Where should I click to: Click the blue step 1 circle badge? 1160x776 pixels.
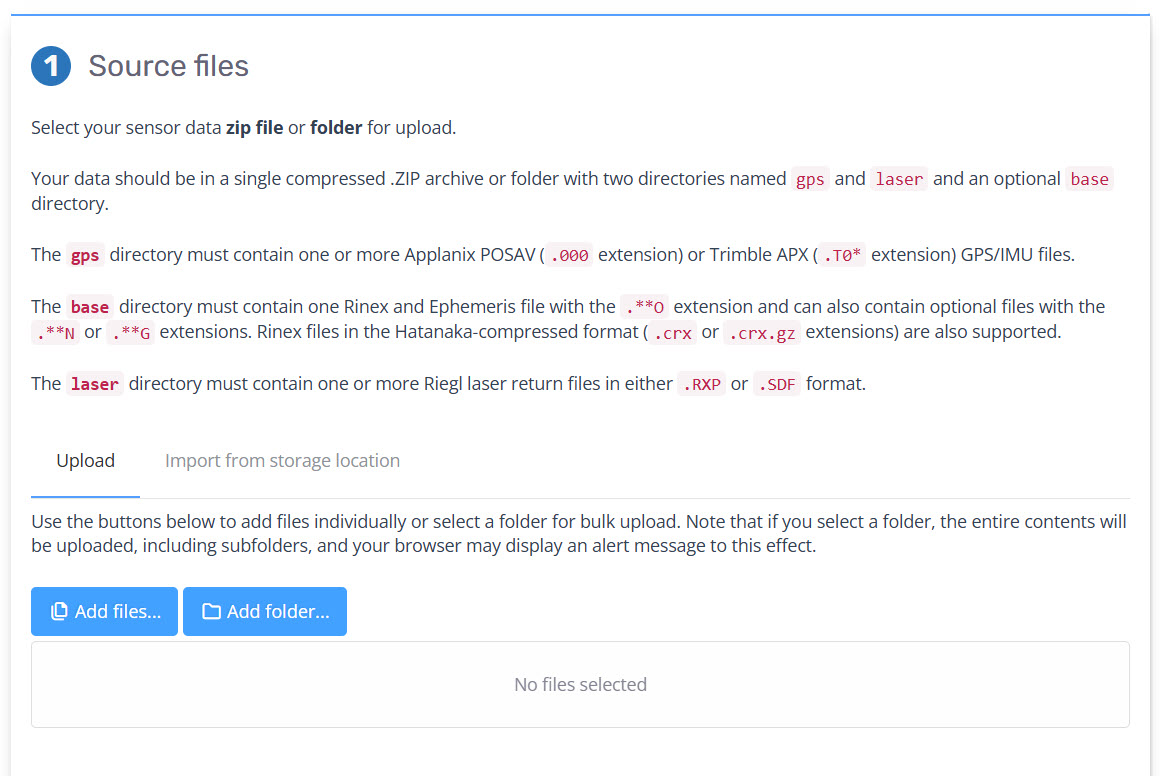51,67
